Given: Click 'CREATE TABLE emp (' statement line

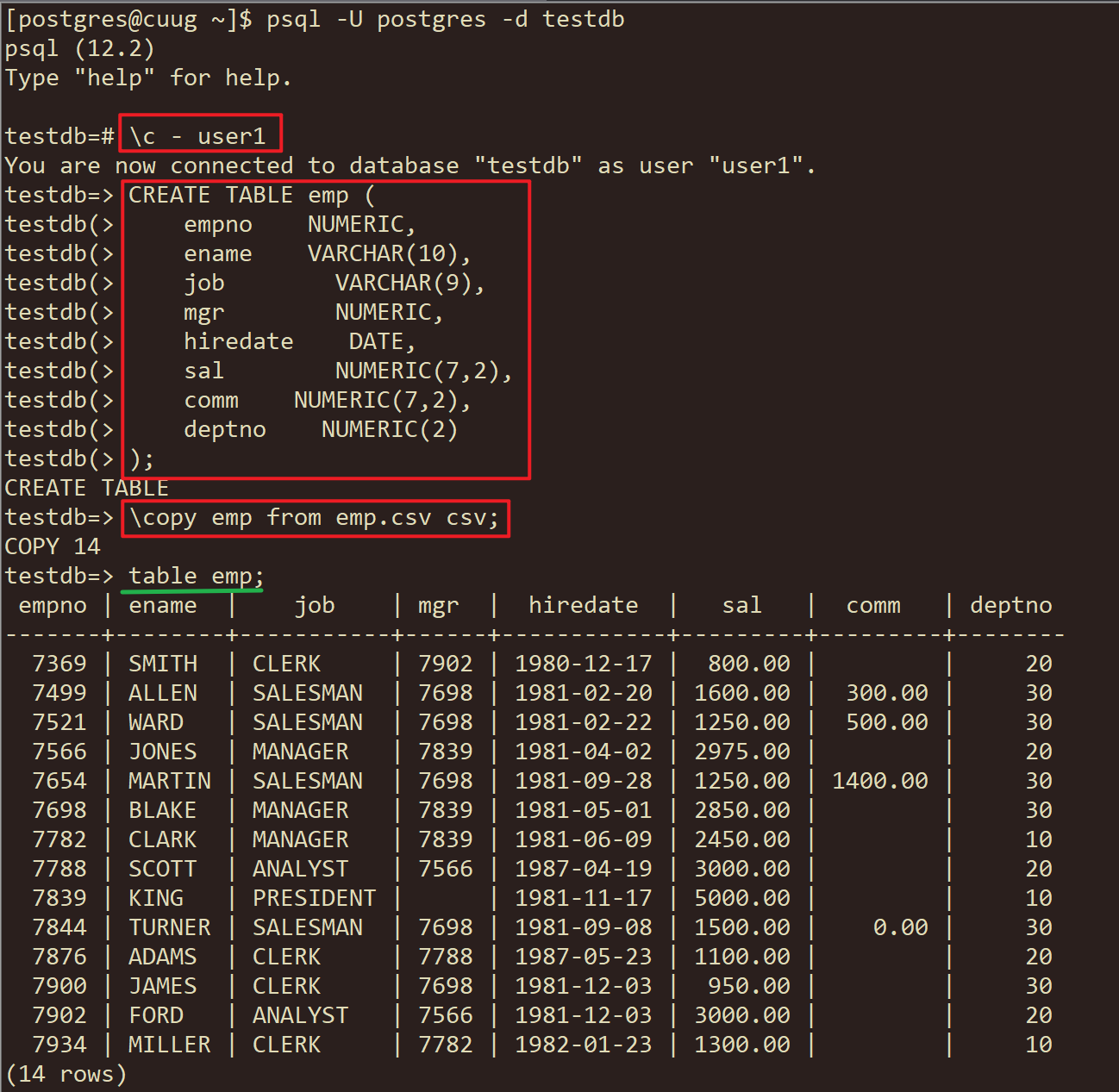Looking at the screenshot, I should (252, 195).
